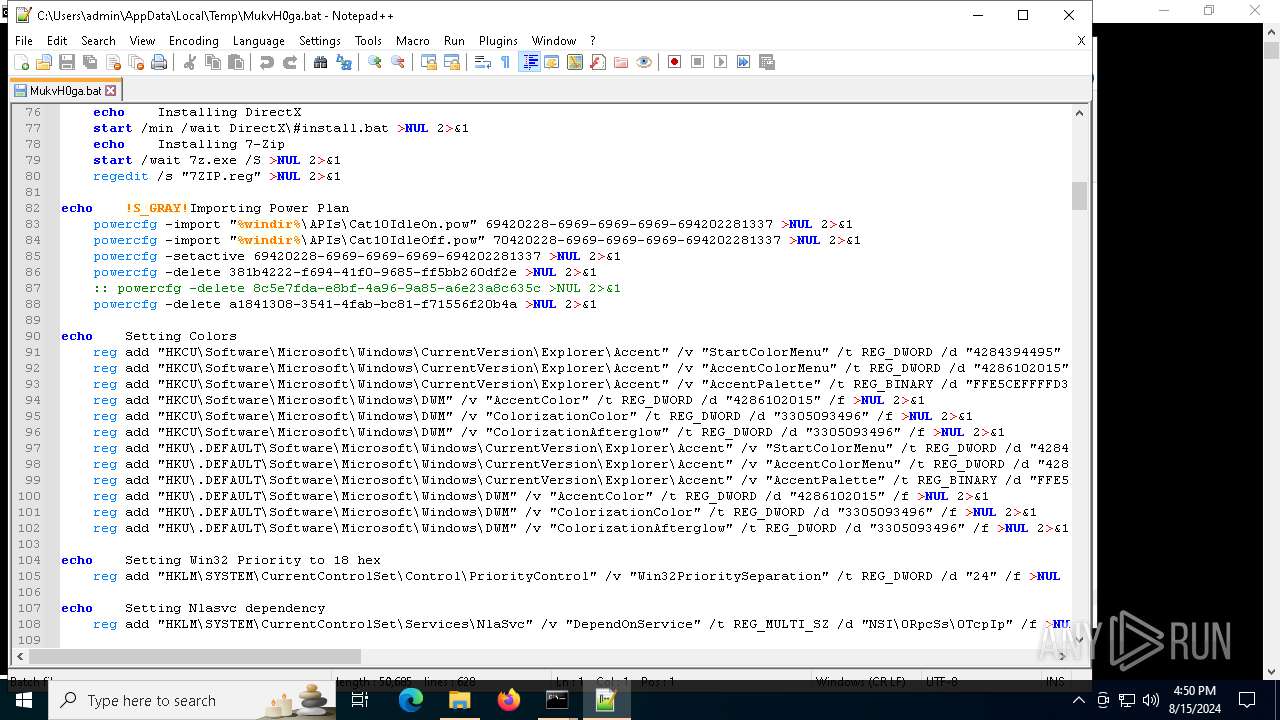Open the Windows Start menu
This screenshot has width=1280, height=720.
[x=24, y=700]
